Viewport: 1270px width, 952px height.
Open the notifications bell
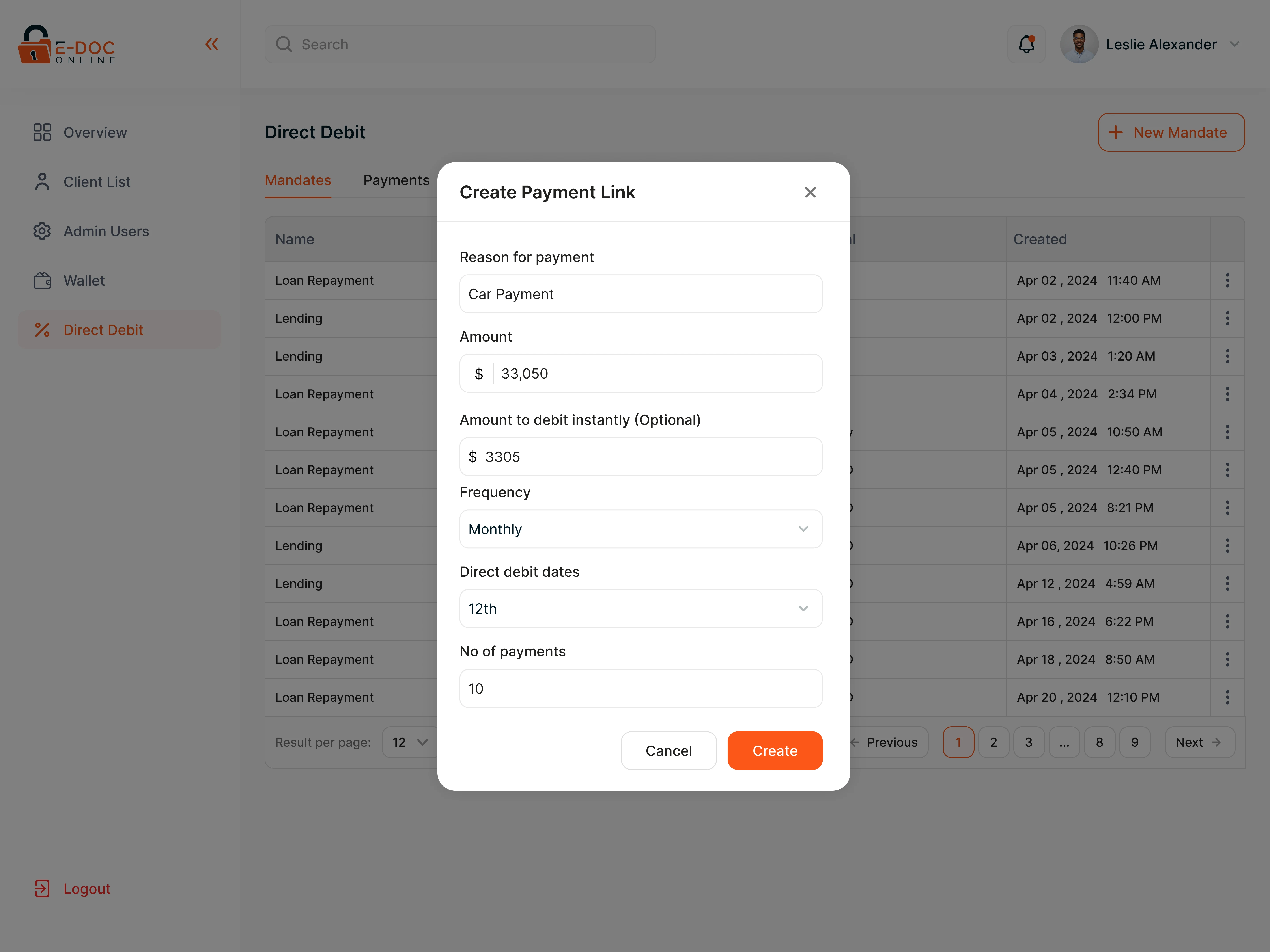tap(1027, 44)
